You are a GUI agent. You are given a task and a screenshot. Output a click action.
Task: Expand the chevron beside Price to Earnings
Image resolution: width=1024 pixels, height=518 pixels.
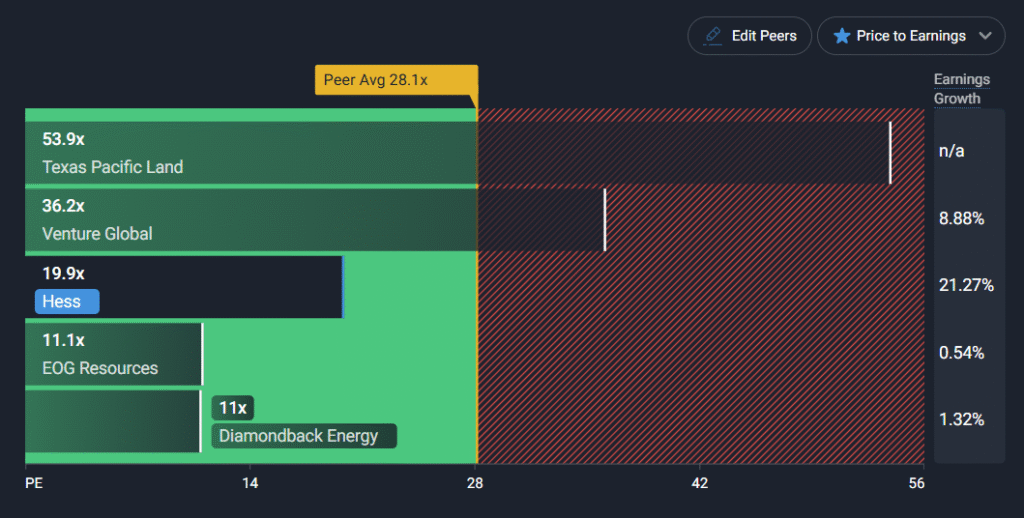[x=985, y=36]
